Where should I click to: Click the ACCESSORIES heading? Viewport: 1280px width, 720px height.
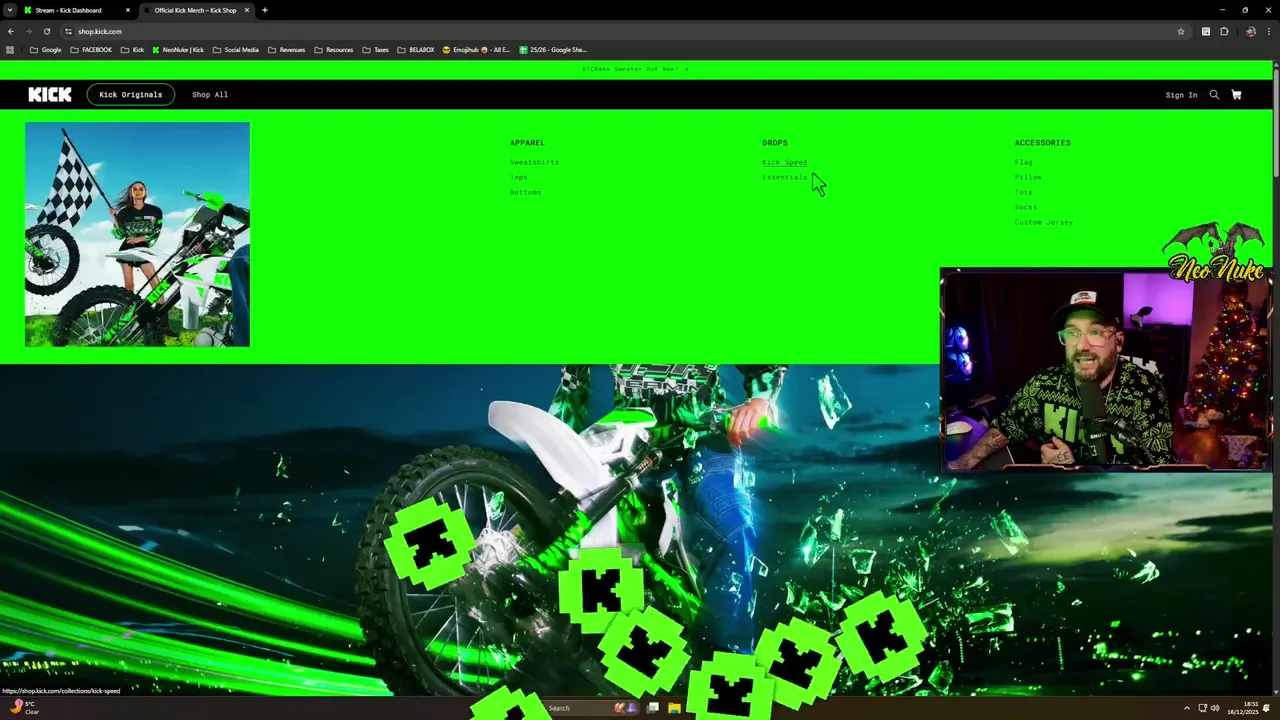(1043, 143)
